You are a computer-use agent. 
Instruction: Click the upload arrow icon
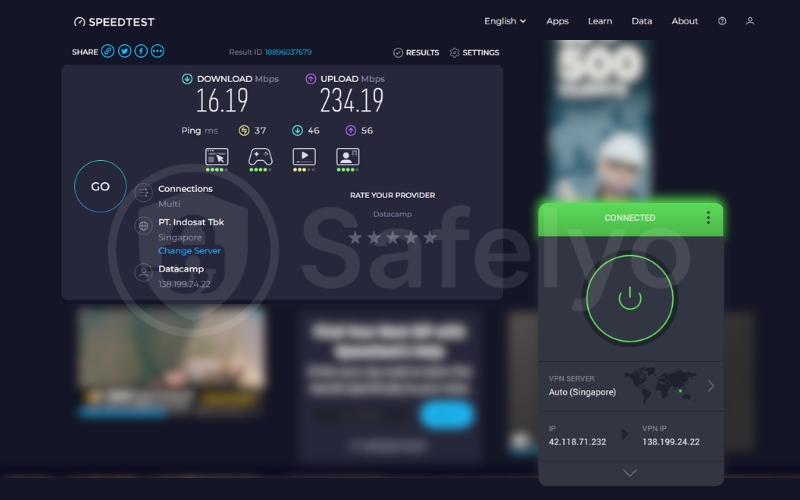coord(311,79)
